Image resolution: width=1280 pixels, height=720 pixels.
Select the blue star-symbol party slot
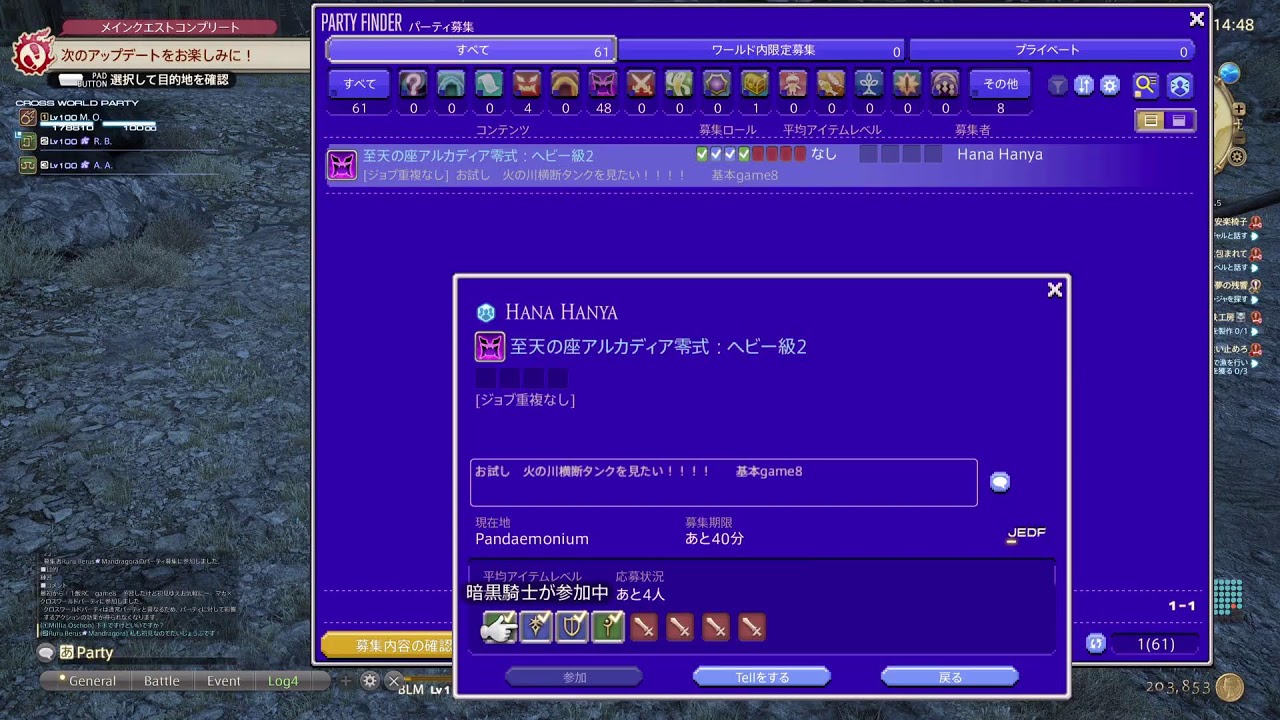point(536,627)
